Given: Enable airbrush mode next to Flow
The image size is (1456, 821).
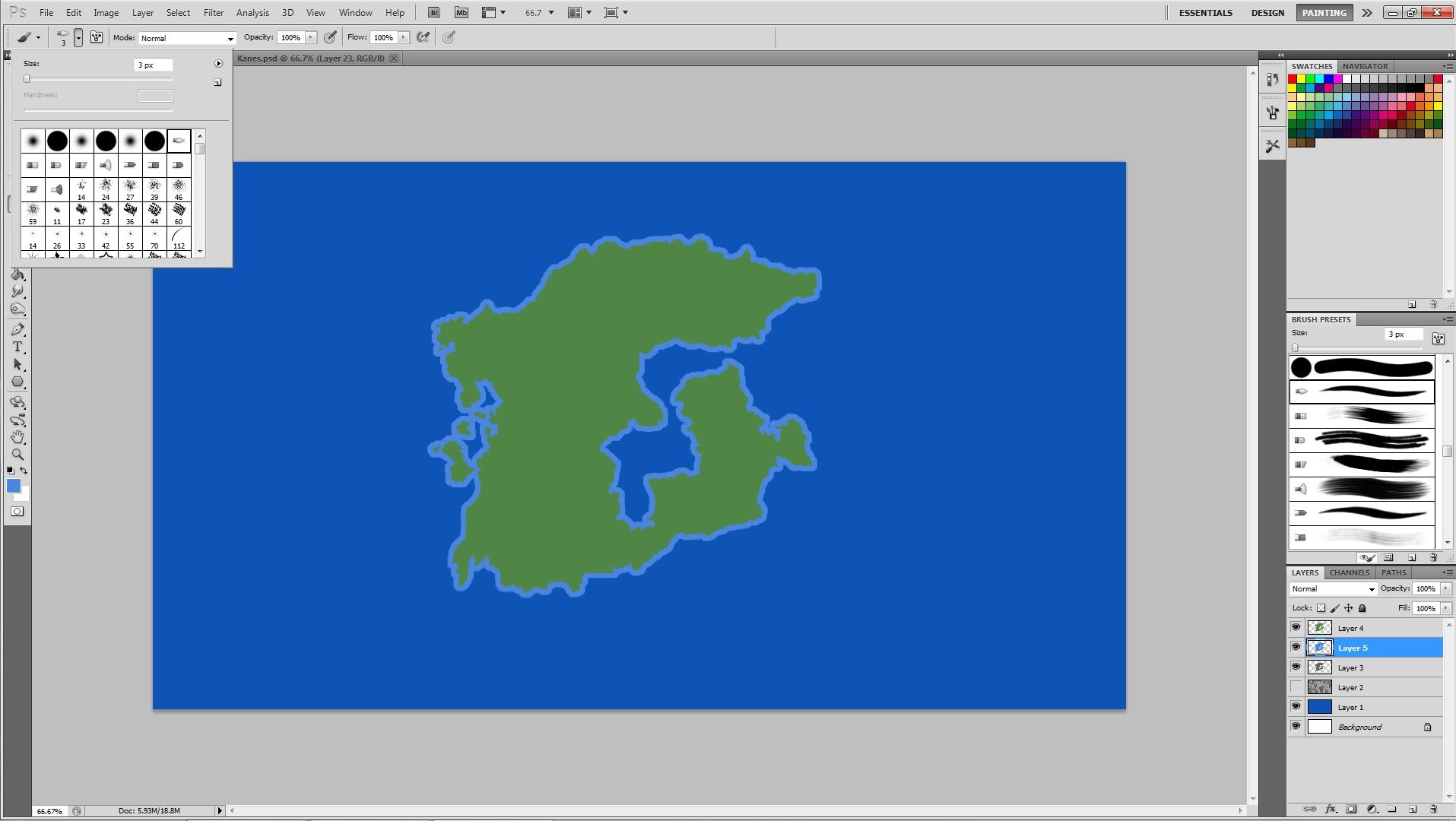Looking at the screenshot, I should pos(423,37).
